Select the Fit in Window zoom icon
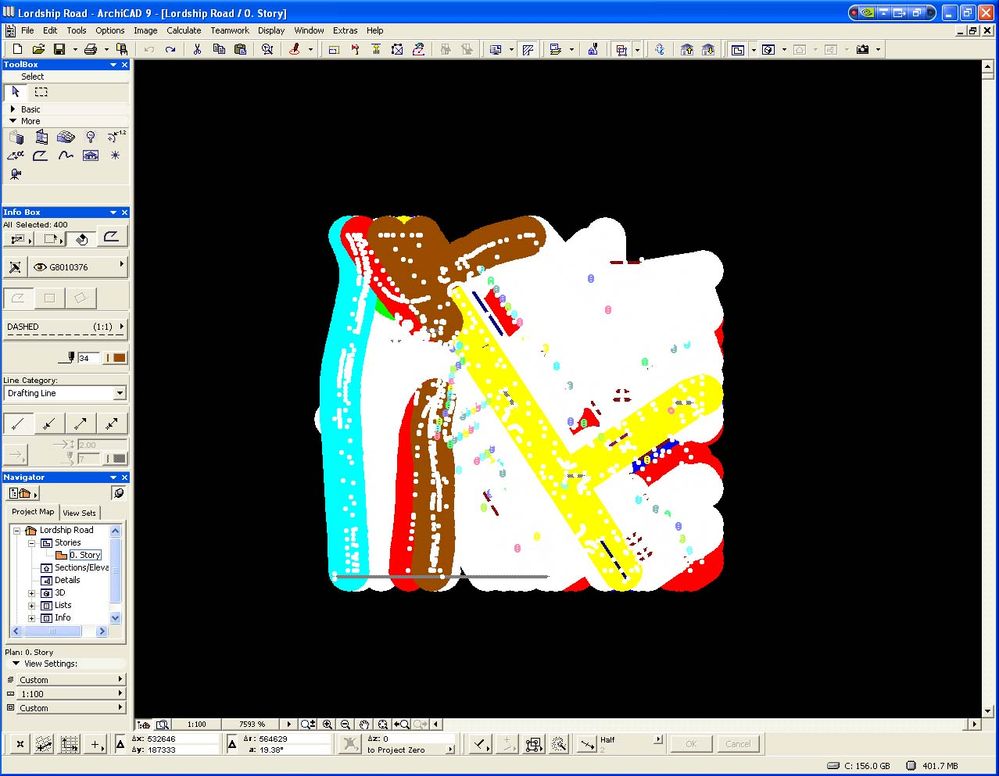 click(383, 723)
